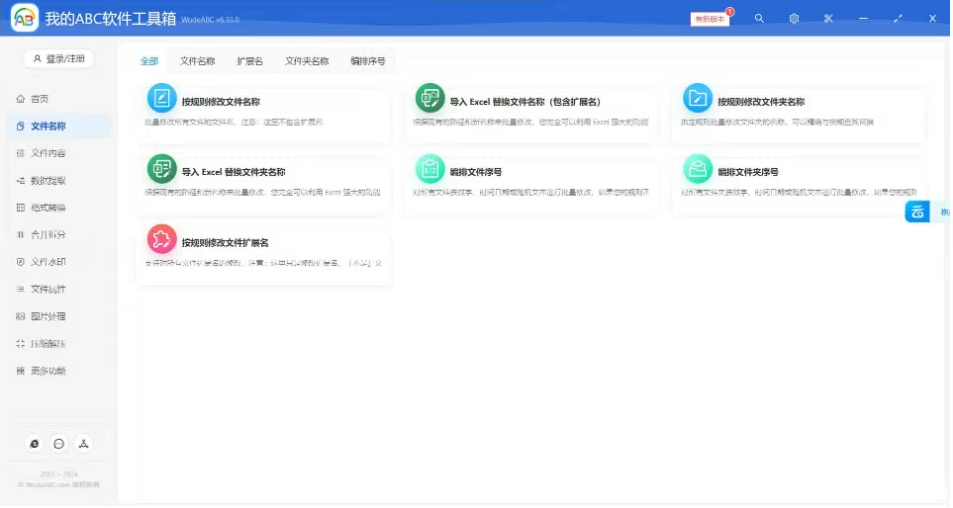Screen dimensions: 953x508
Task: Click the blue cloud floating button
Action: [x=917, y=211]
